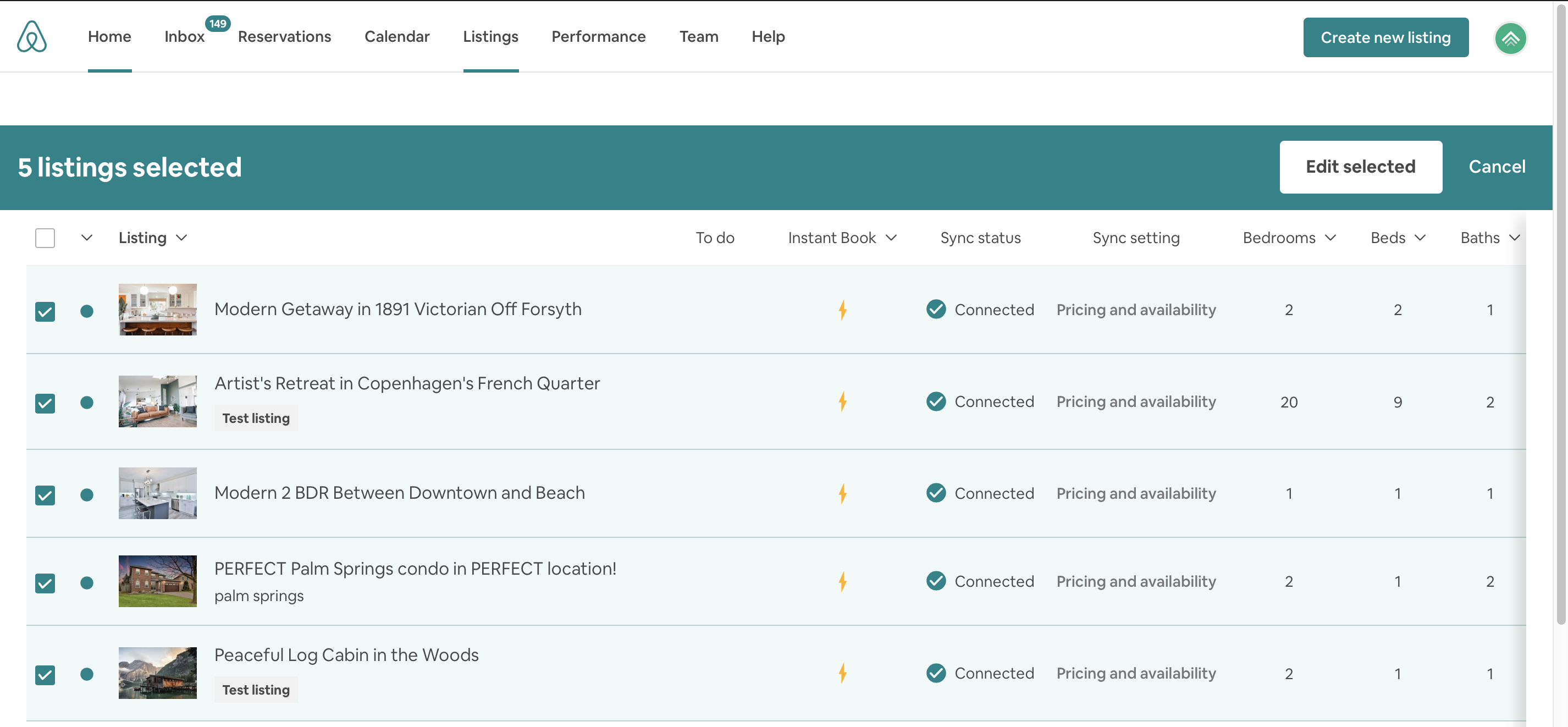Viewport: 1568px width, 727px height.
Task: Click the Sync setting column header
Action: (1136, 238)
